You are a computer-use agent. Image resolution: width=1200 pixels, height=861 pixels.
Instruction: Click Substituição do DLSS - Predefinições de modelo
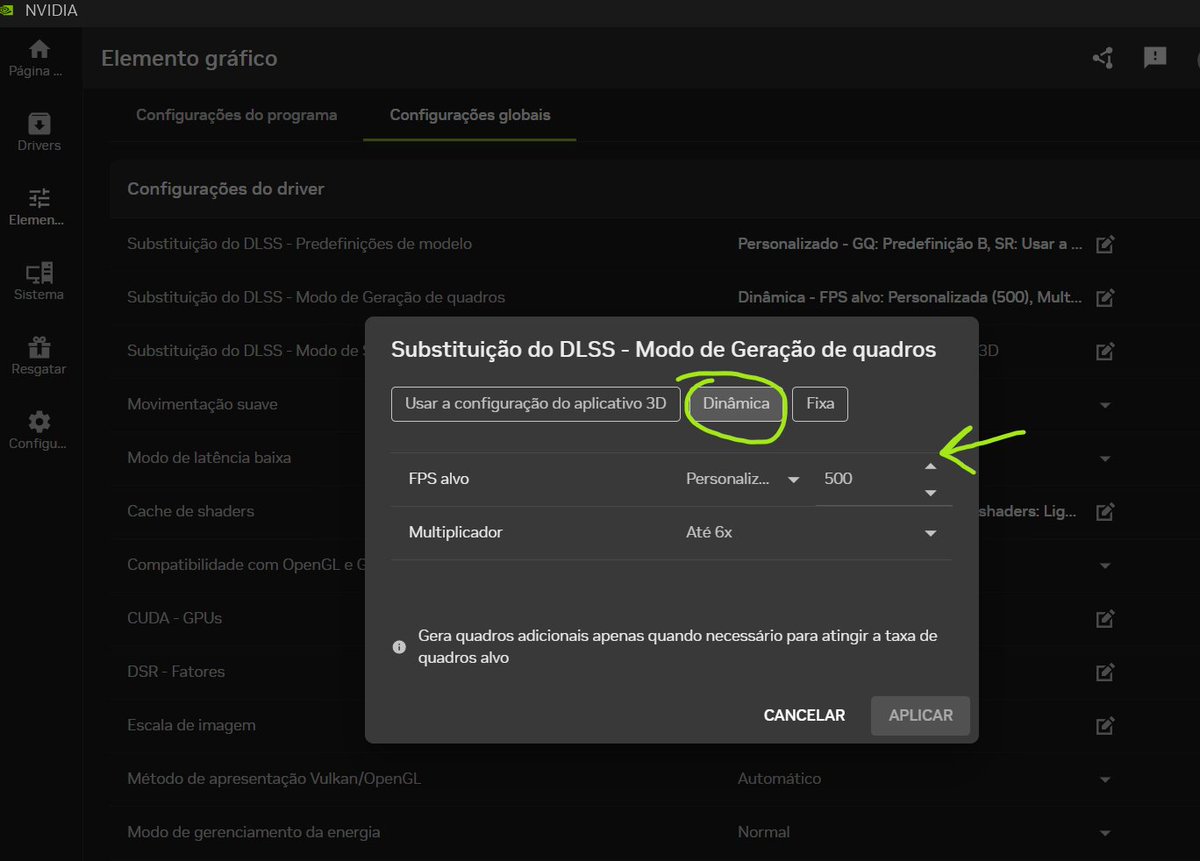(300, 244)
